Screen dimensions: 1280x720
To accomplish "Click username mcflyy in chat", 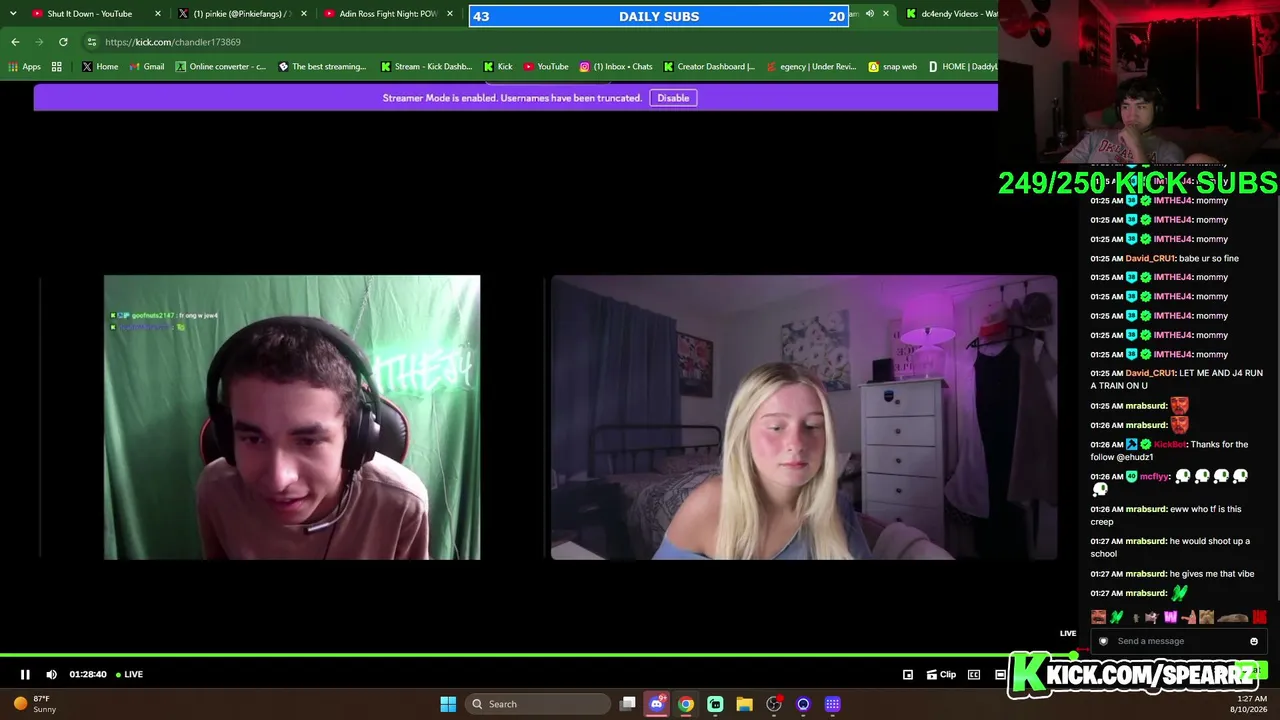I will pyautogui.click(x=1153, y=477).
